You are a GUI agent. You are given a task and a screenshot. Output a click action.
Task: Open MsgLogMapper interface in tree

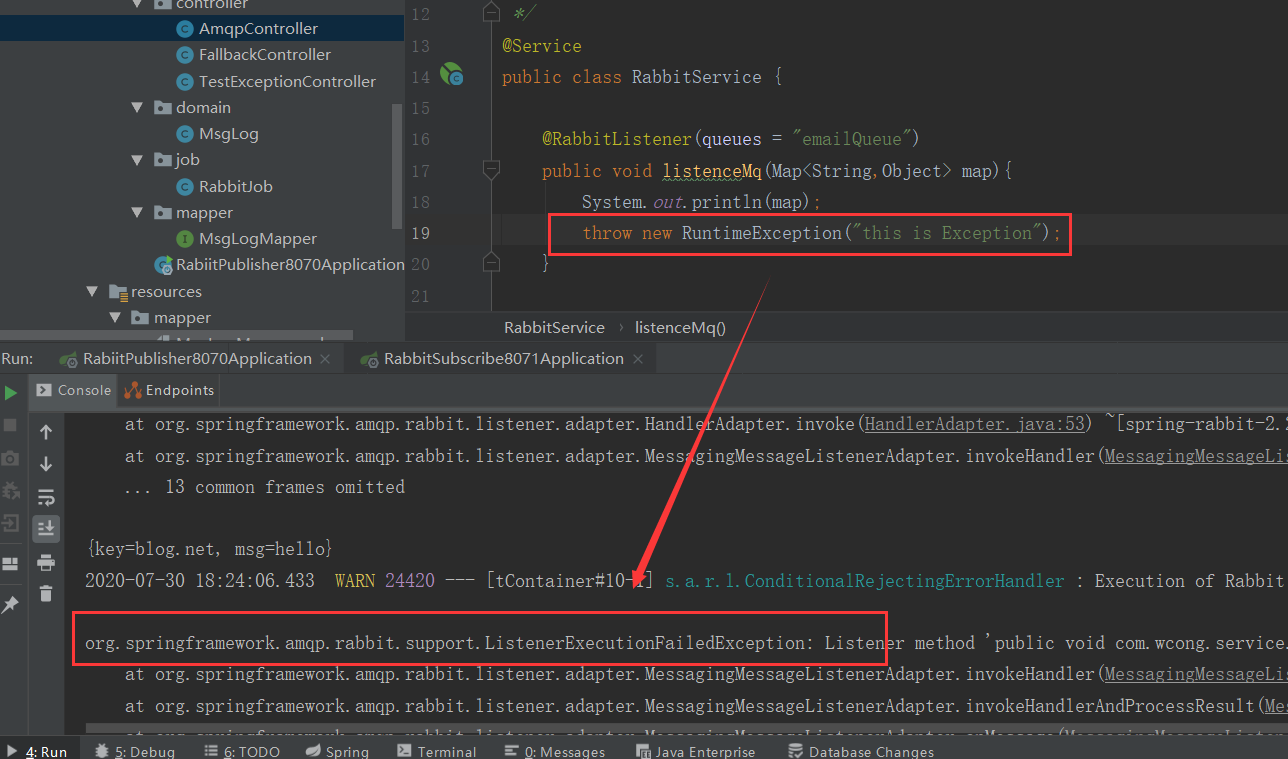point(257,239)
